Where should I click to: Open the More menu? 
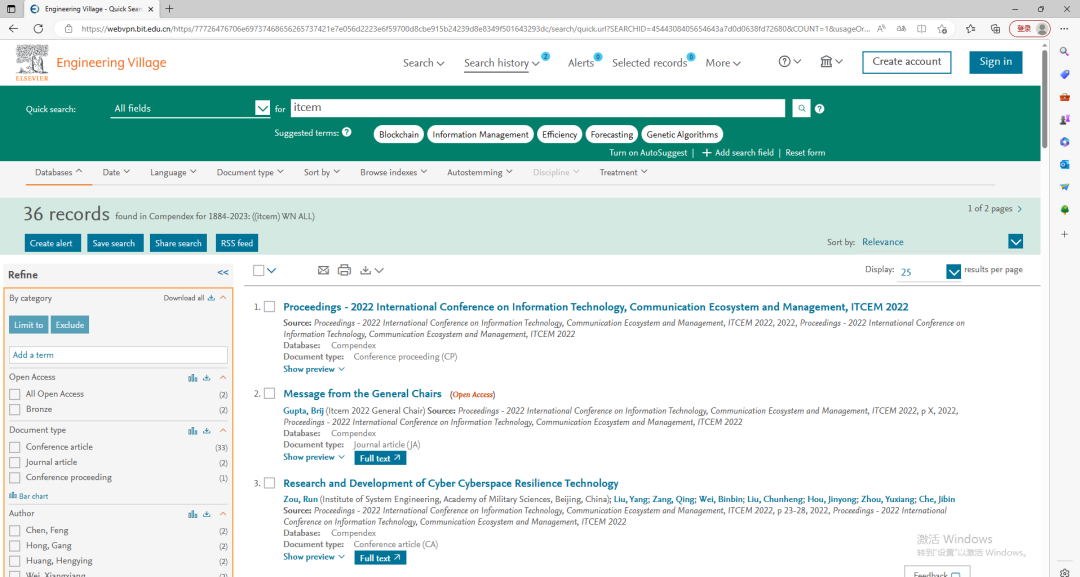click(723, 63)
